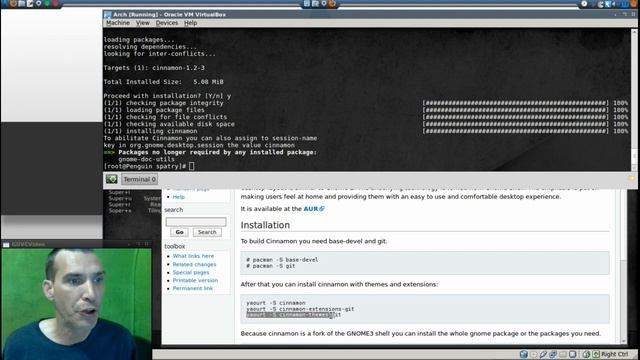Screen dimensions: 640x360
Task: Open the Special pages link
Action: [x=191, y=272]
